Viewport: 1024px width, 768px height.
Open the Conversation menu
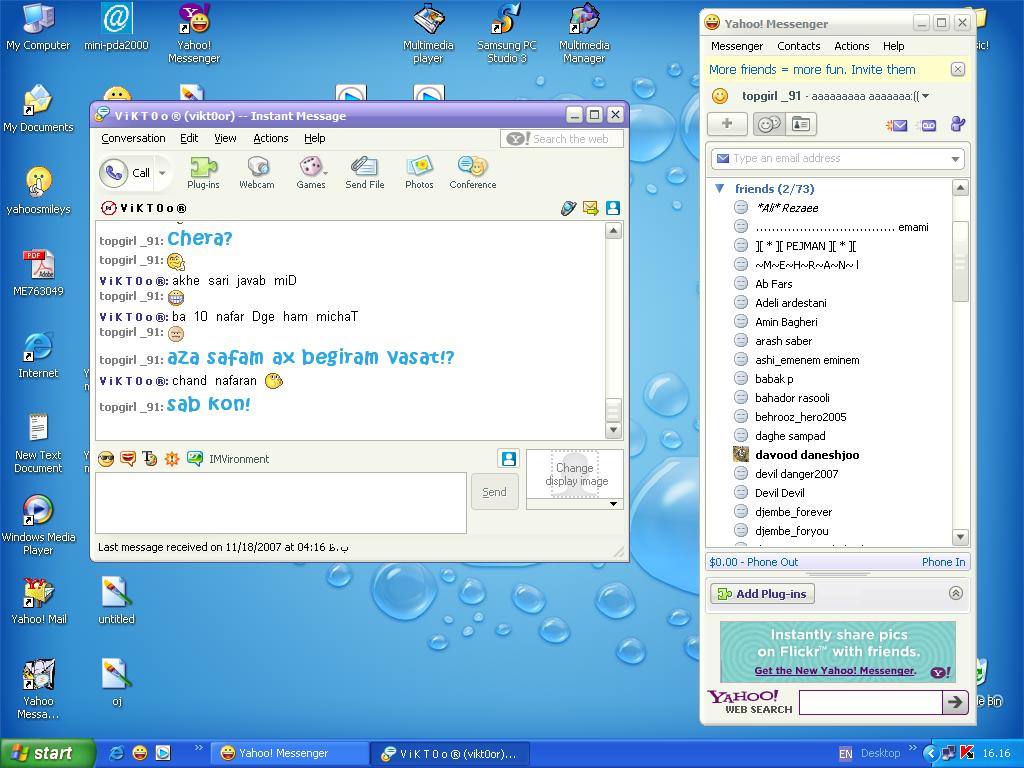[133, 138]
